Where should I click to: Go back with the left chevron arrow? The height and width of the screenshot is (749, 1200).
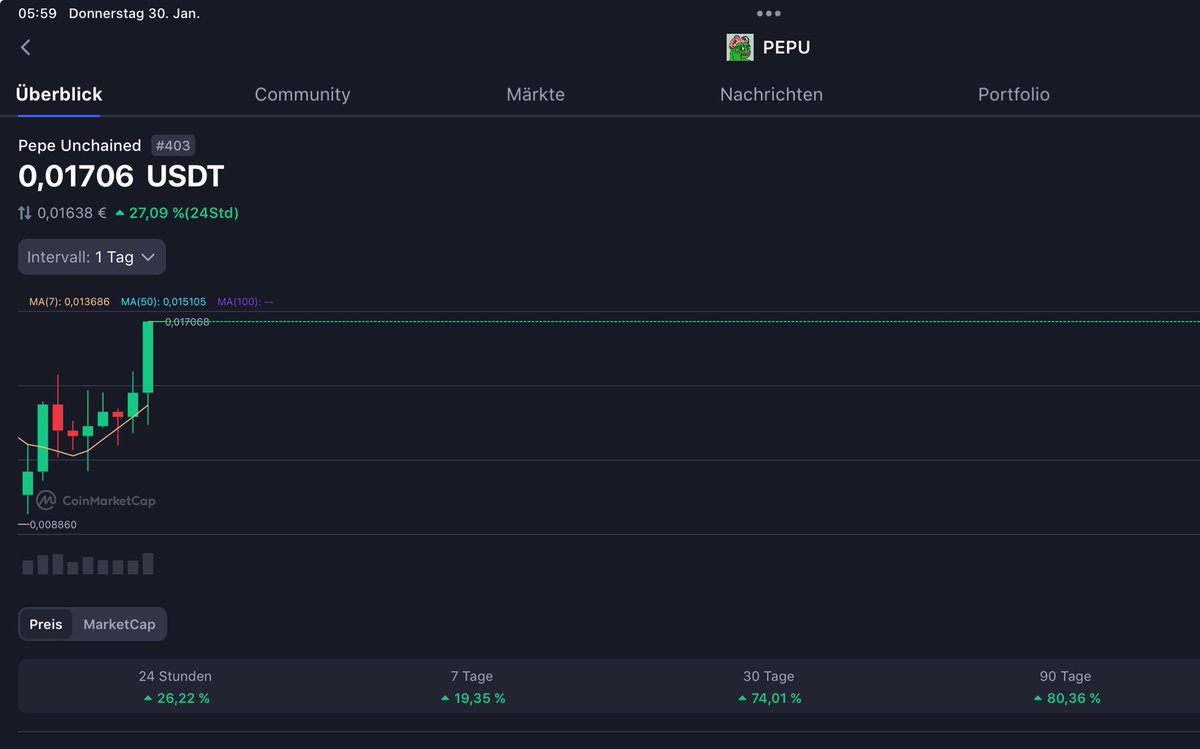[26, 47]
